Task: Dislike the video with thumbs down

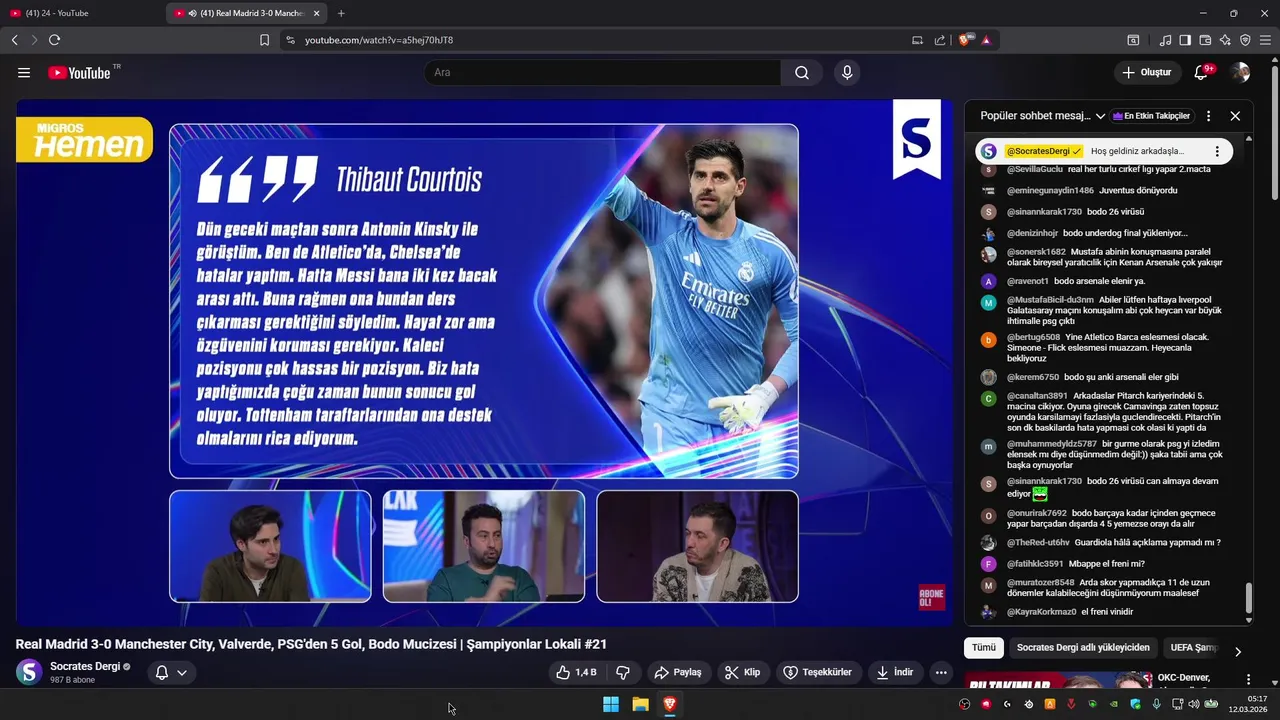Action: [623, 672]
